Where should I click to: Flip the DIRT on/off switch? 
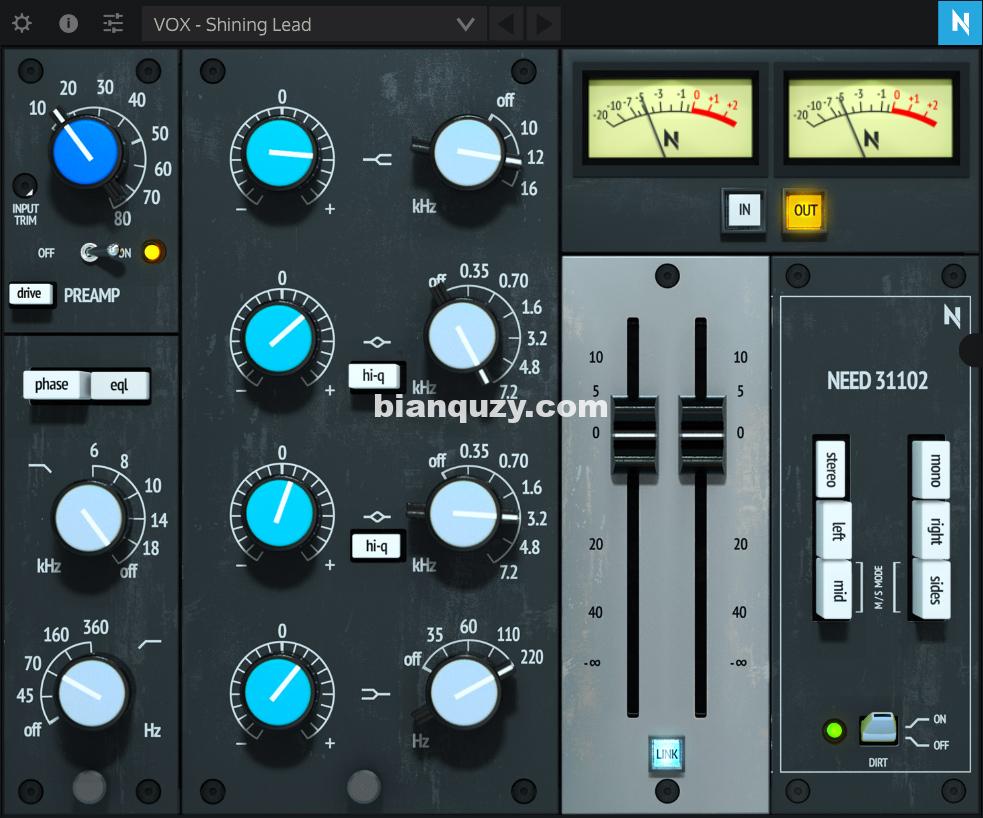tap(878, 728)
